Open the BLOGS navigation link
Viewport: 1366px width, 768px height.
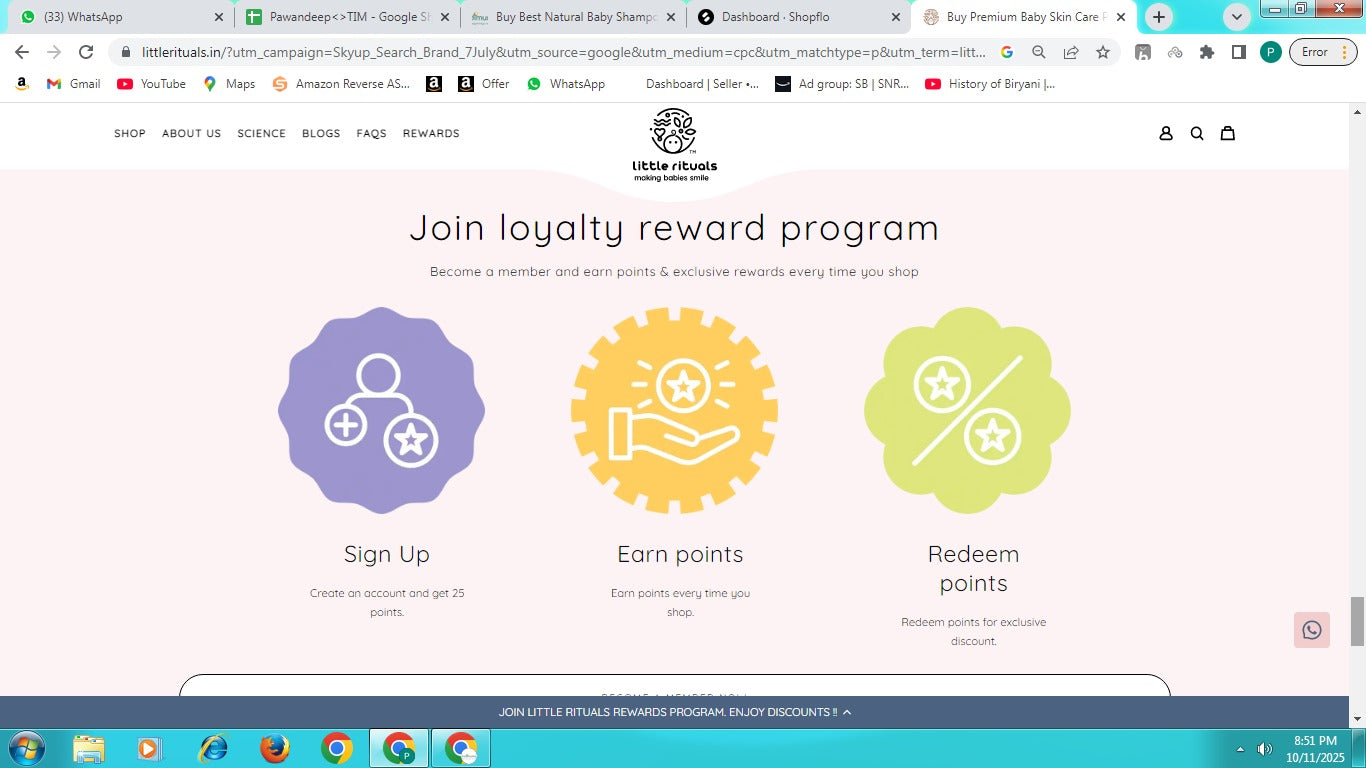click(x=321, y=133)
